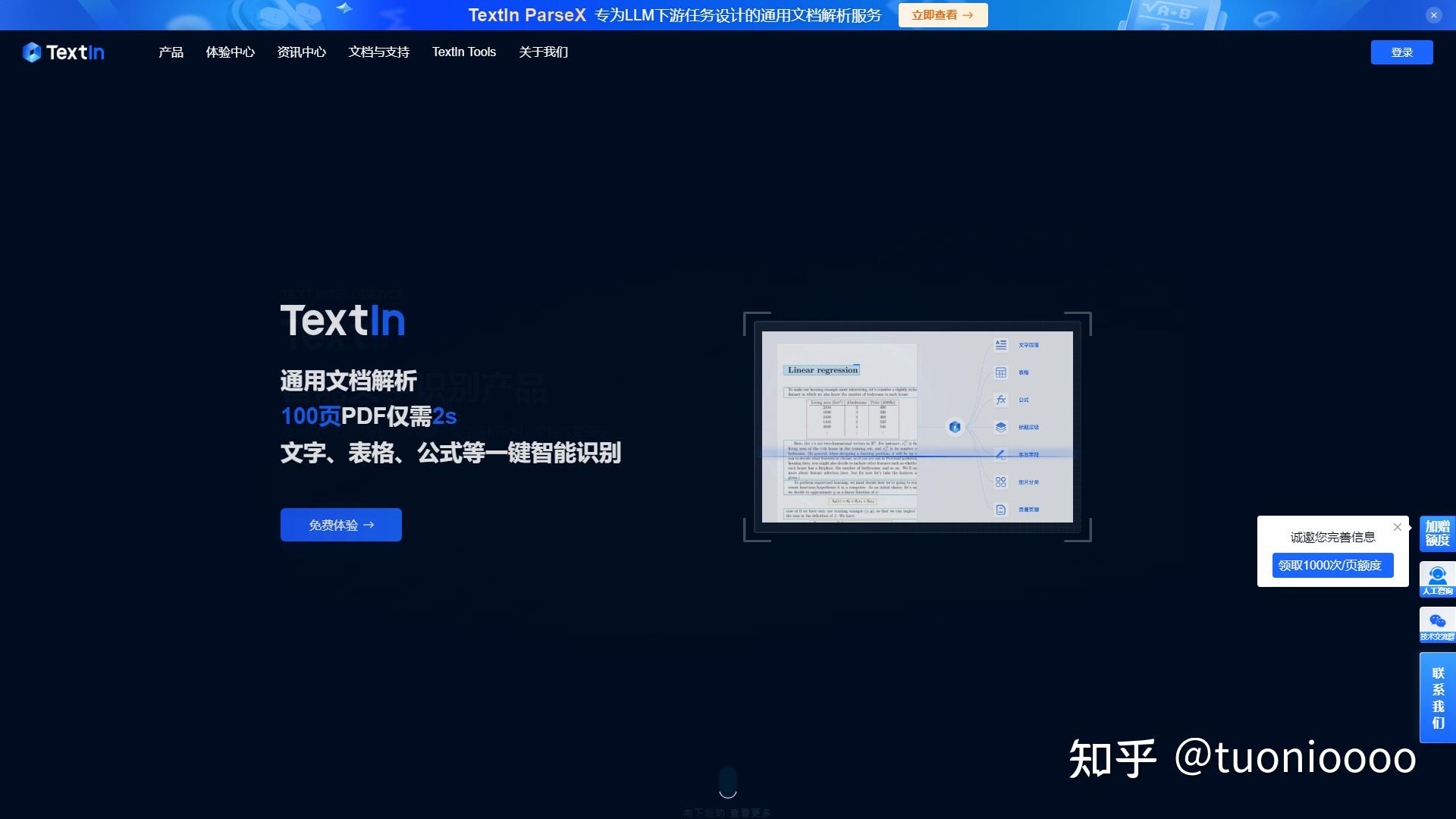This screenshot has width=1456, height=819.
Task: Open the 资讯中心 dropdown
Action: tap(301, 52)
